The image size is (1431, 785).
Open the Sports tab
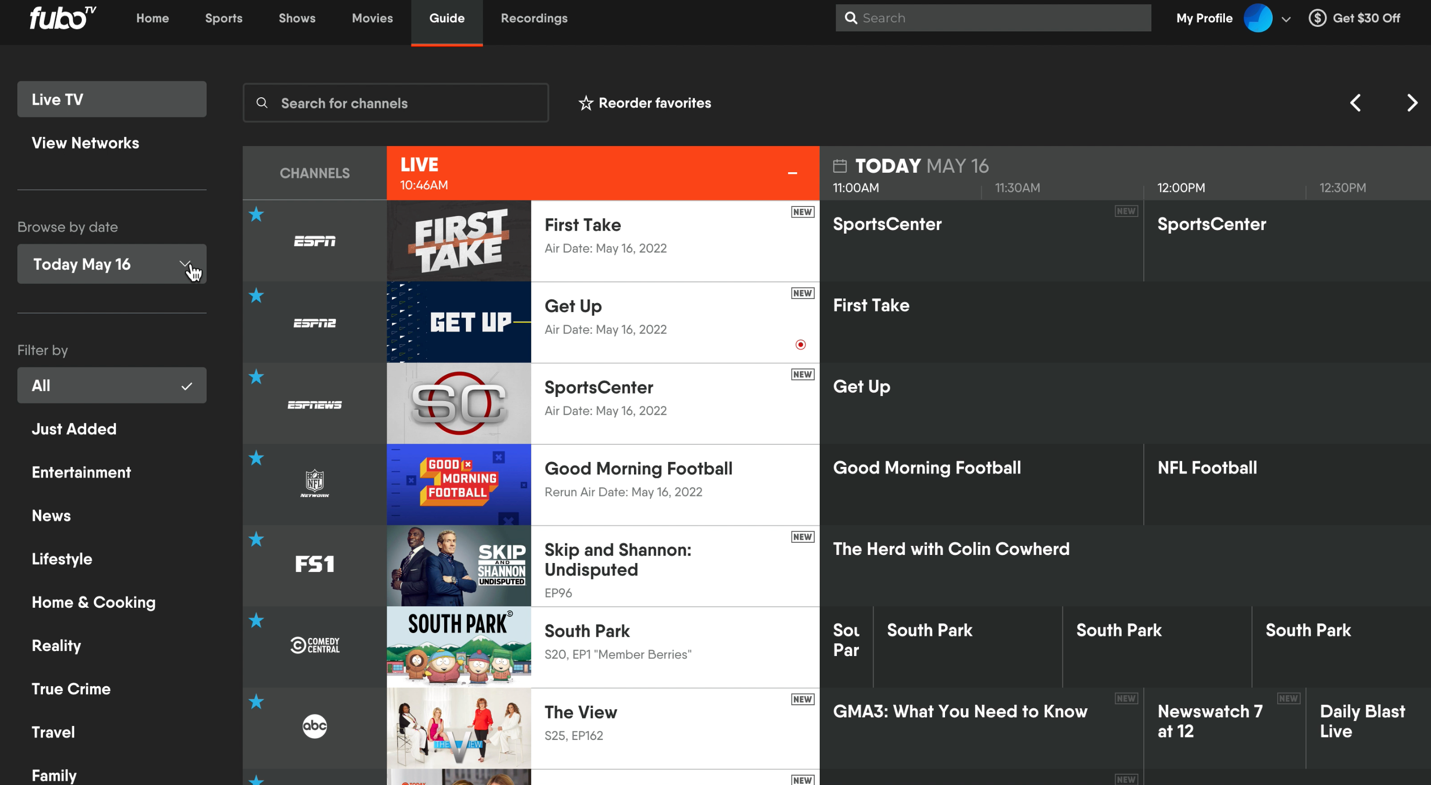[x=224, y=18]
